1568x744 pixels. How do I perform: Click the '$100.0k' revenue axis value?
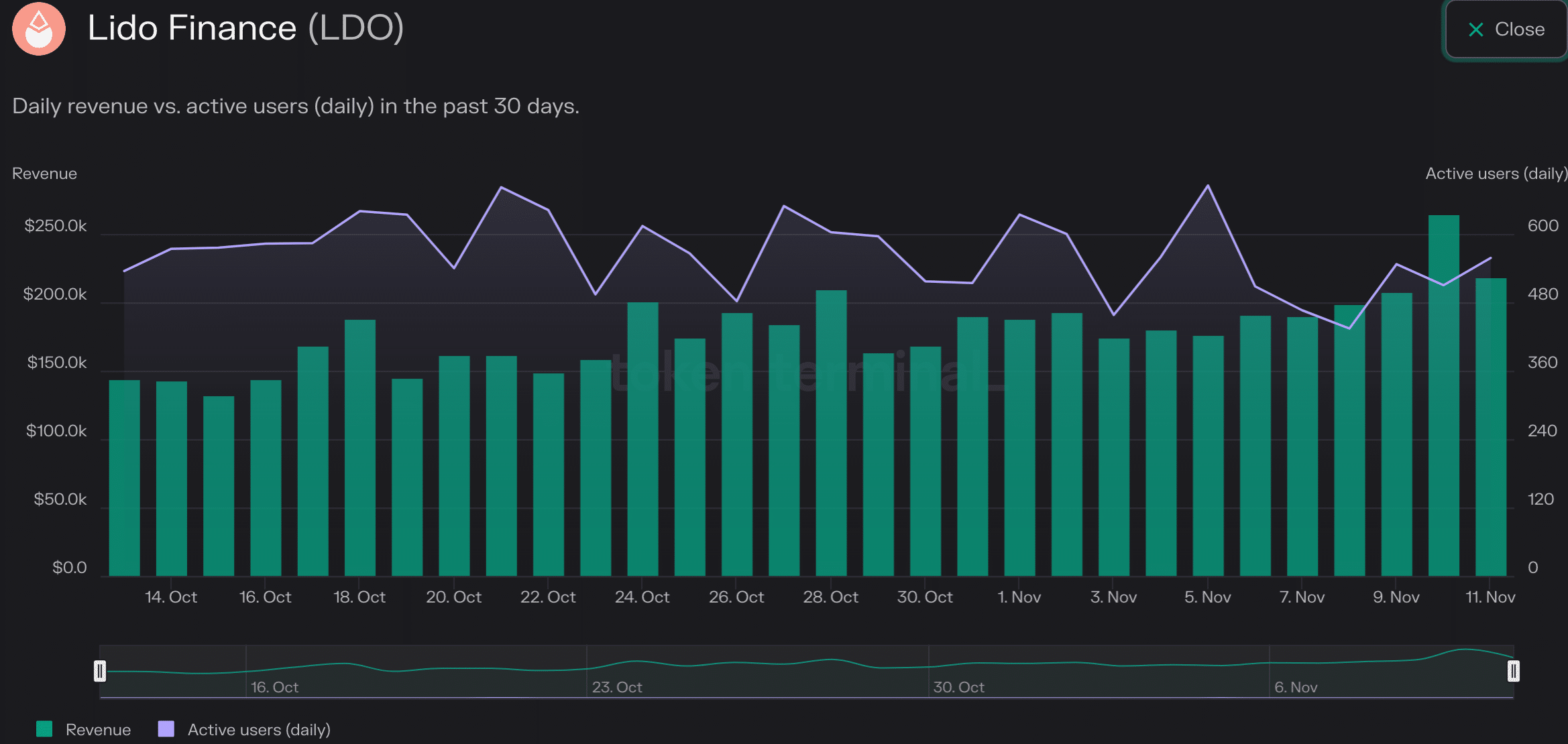[x=56, y=431]
